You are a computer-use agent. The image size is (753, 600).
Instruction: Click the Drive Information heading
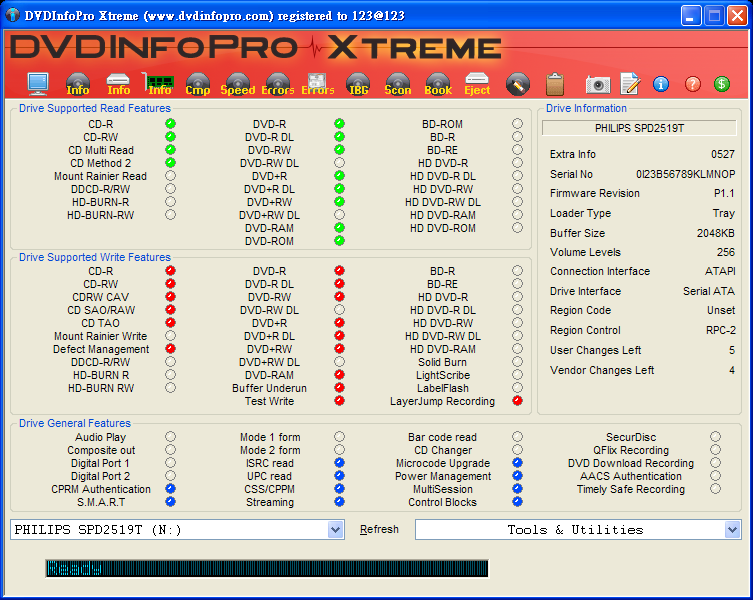pyautogui.click(x=586, y=108)
